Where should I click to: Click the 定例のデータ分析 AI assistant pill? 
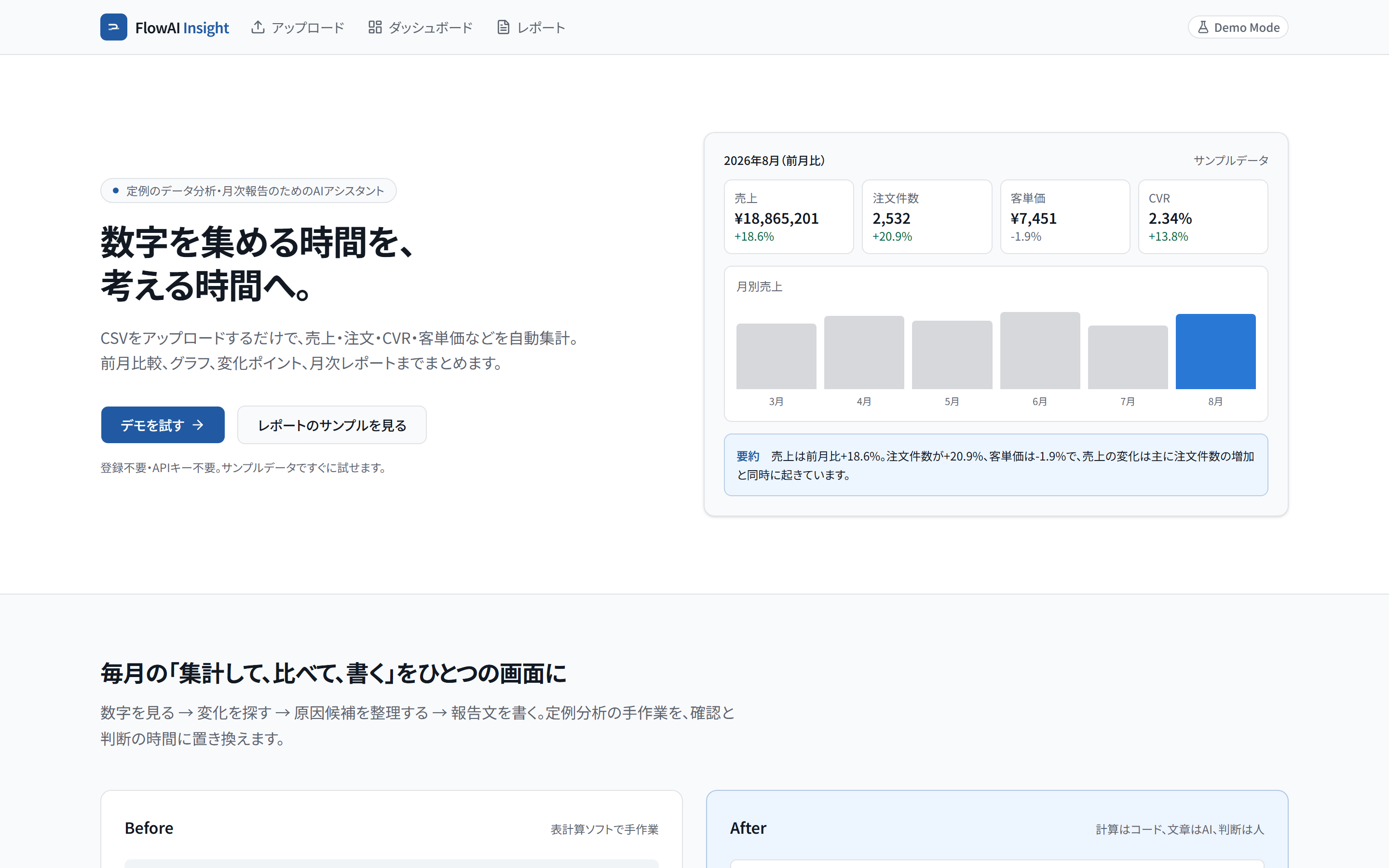248,190
